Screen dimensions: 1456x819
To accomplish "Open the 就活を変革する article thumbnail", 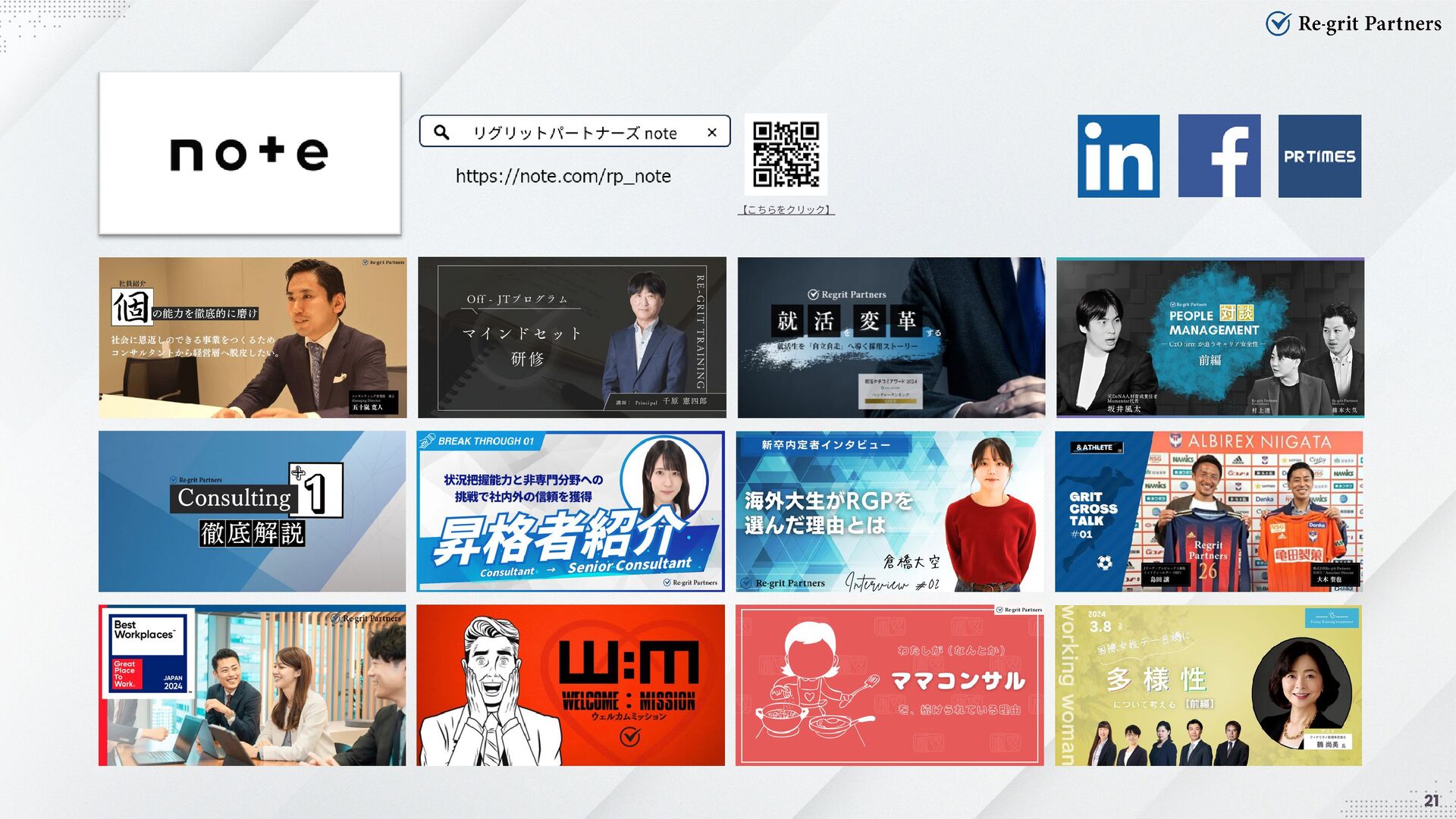I will pos(891,337).
